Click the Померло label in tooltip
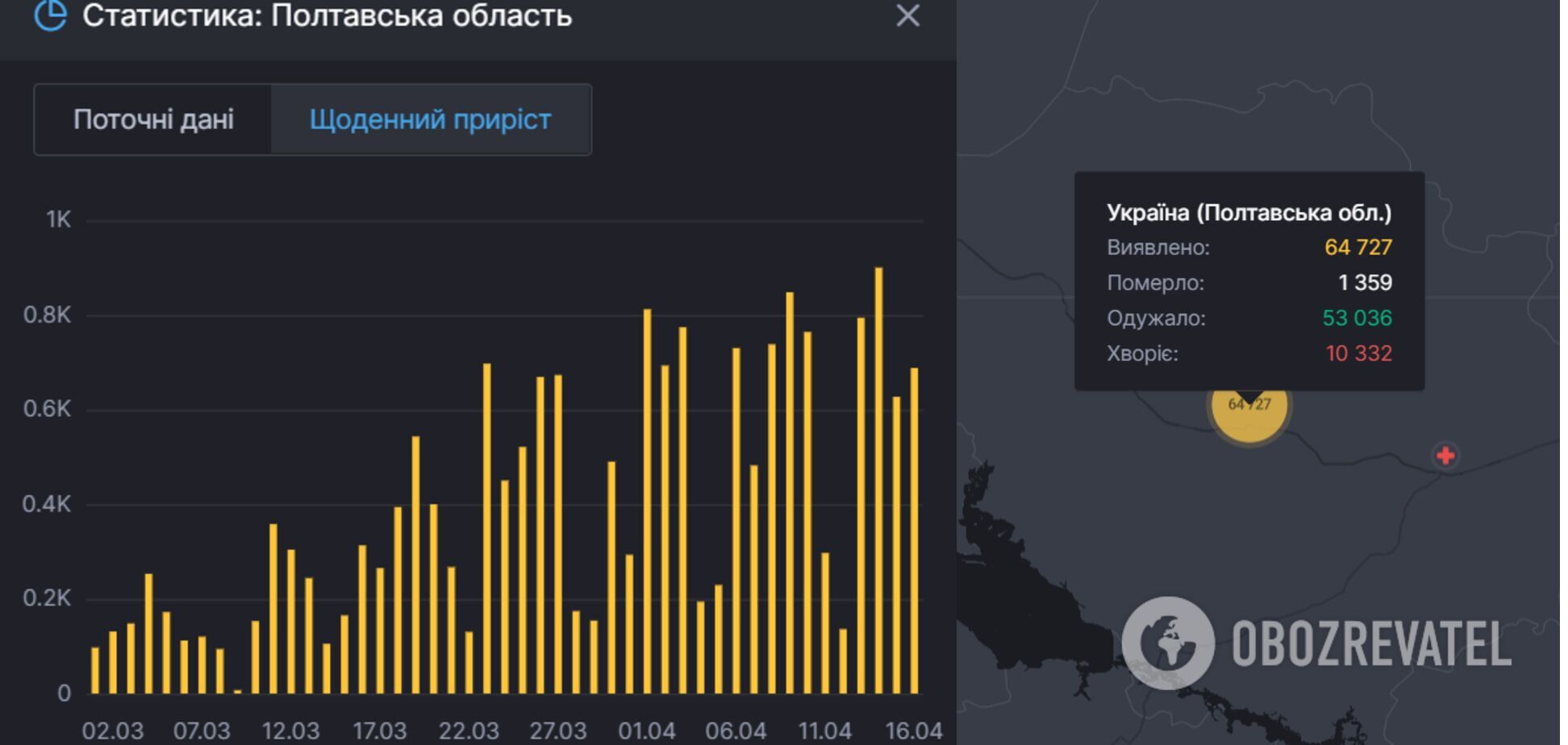This screenshot has width=1568, height=745. (1155, 283)
